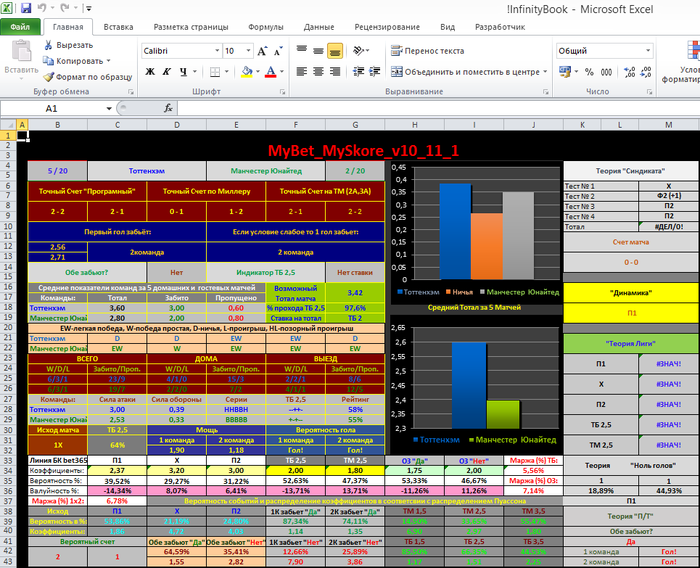Screen dimensions: 700x568
Task: Click the Decrease Decimal icon
Action: pyautogui.click(x=646, y=71)
